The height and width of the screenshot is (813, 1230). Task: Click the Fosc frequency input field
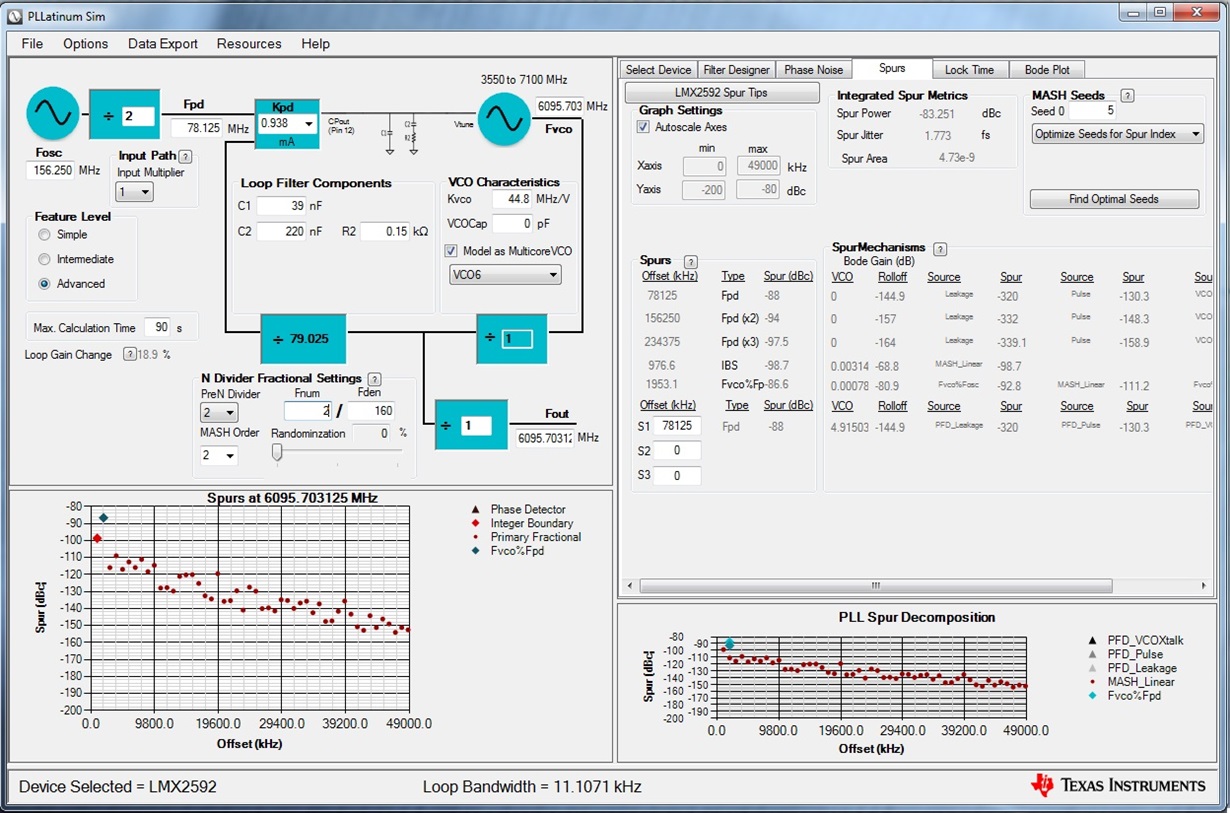51,171
